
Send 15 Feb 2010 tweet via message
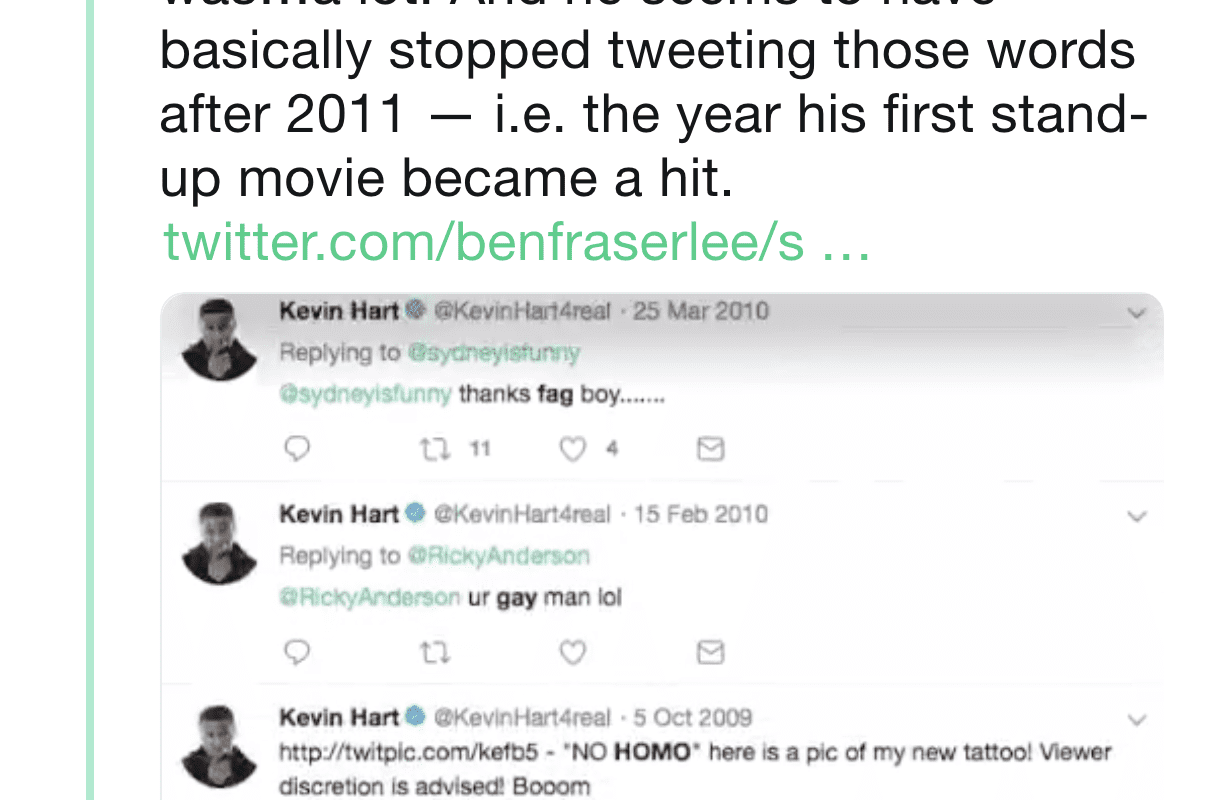pos(709,653)
